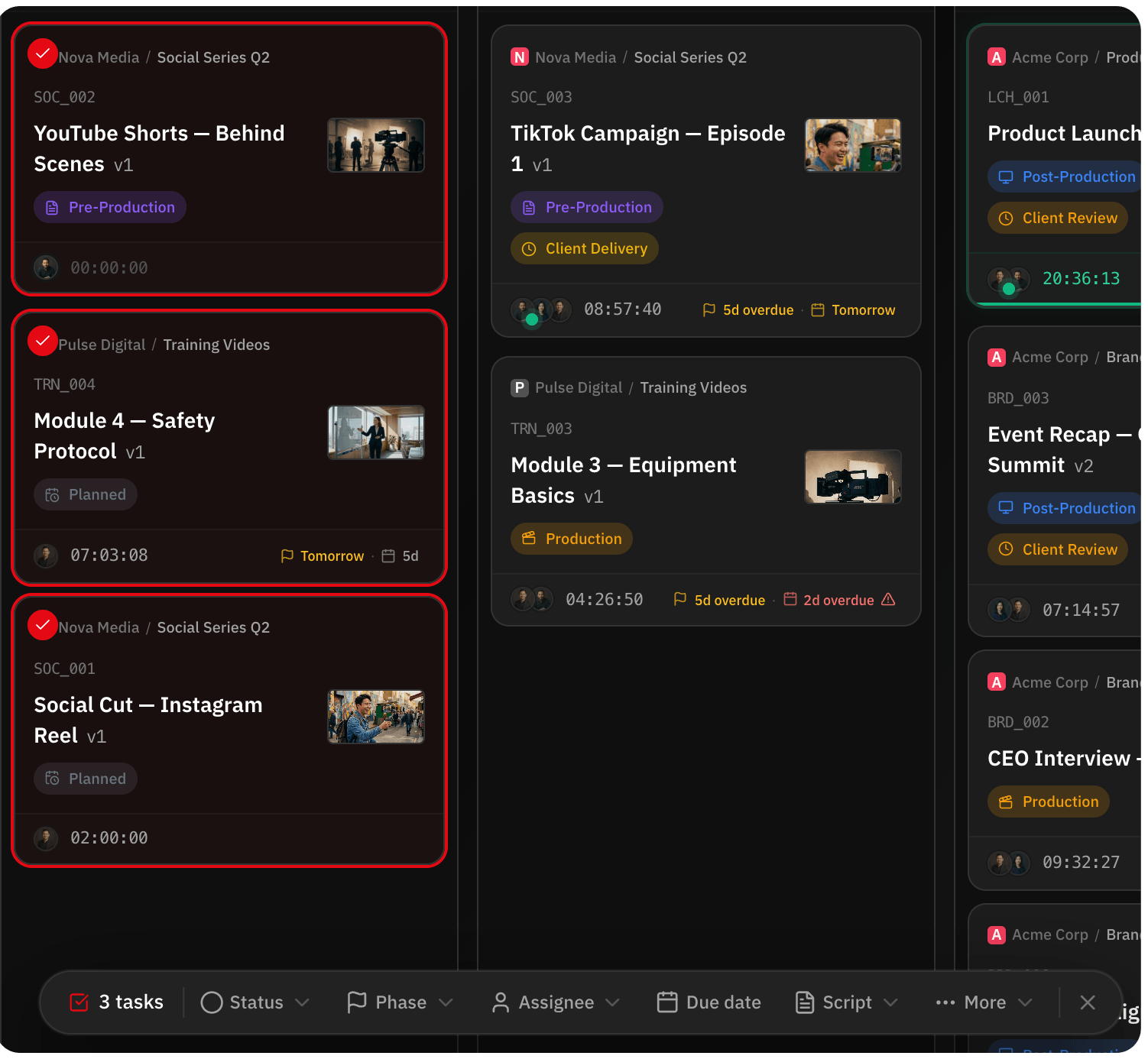
Task: Click the Pulse Digital P icon on Module 3 card
Action: pos(520,387)
